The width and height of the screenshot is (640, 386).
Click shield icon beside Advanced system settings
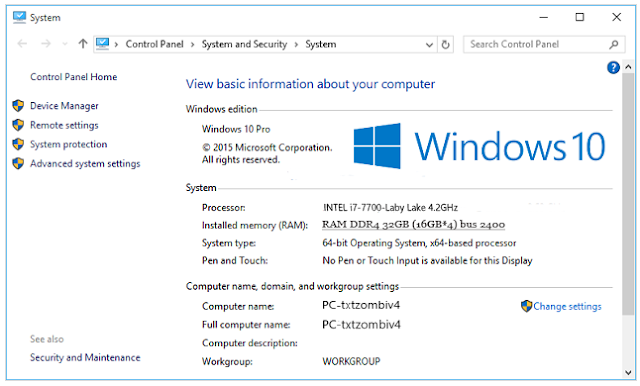click(x=18, y=163)
